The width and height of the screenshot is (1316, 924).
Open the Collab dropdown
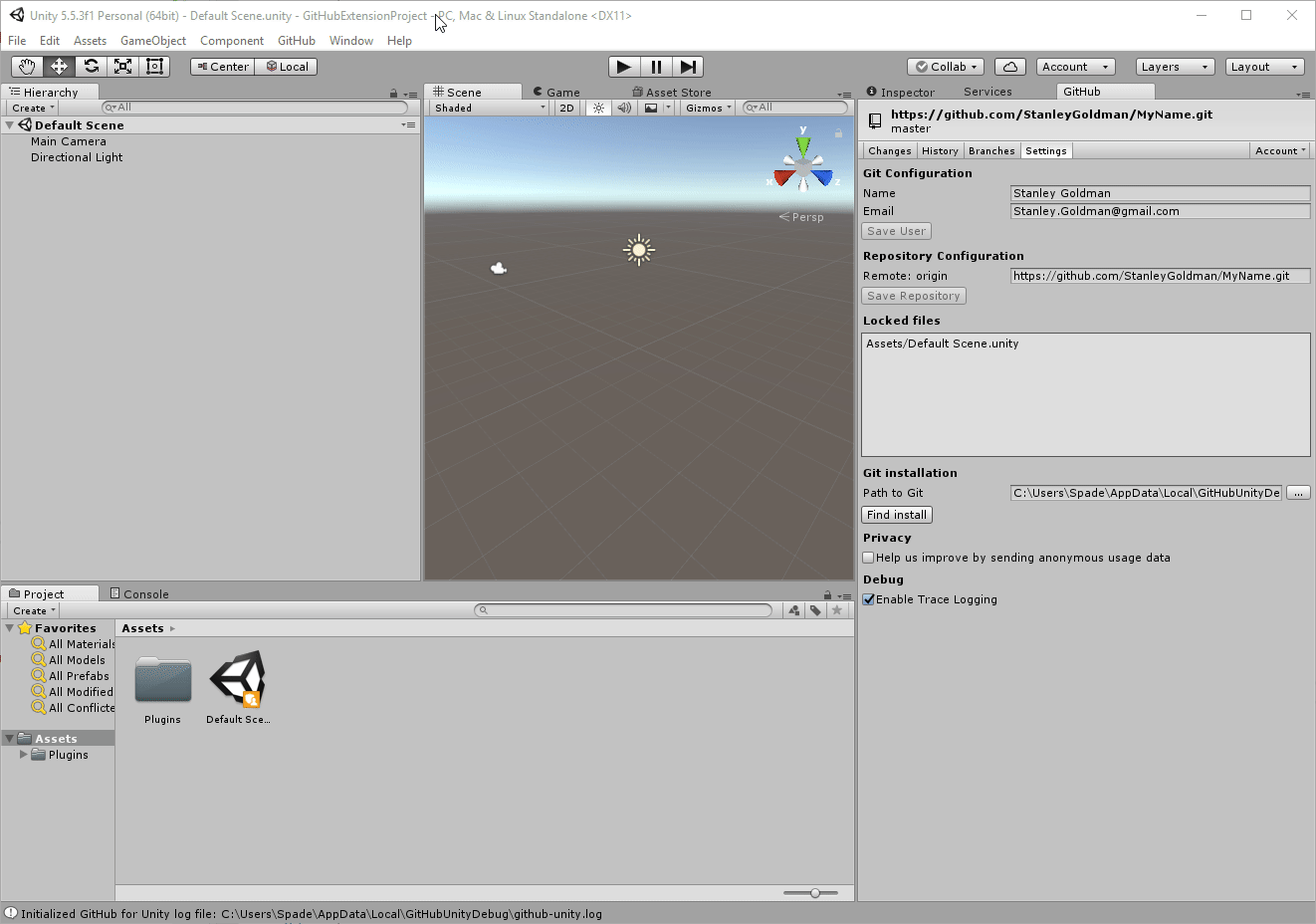point(947,67)
